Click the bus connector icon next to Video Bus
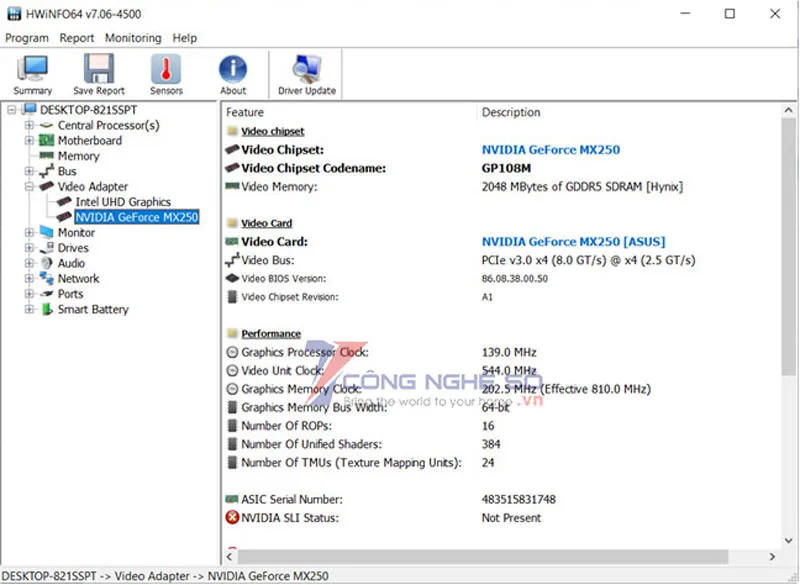Image resolution: width=800 pixels, height=585 pixels. tap(232, 260)
